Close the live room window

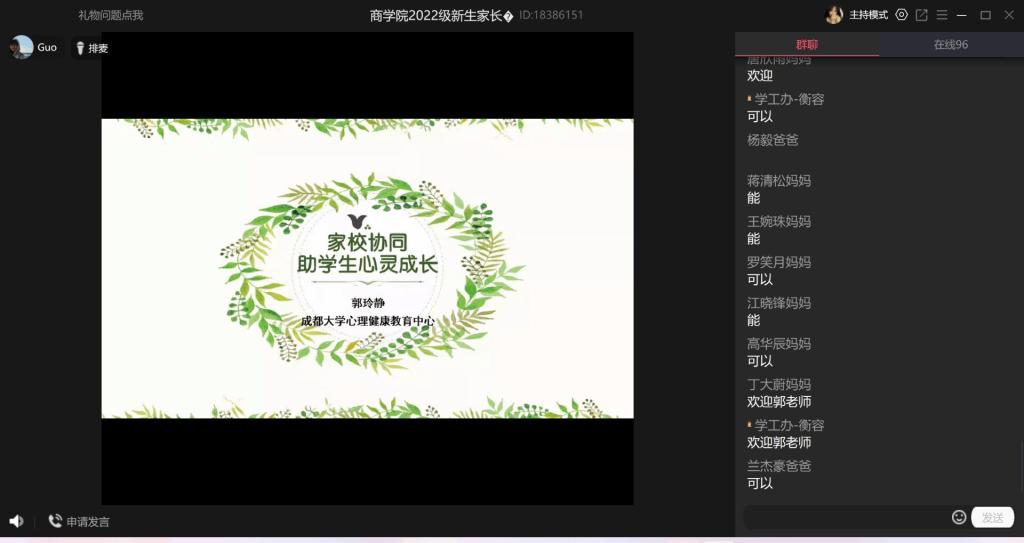click(1009, 14)
